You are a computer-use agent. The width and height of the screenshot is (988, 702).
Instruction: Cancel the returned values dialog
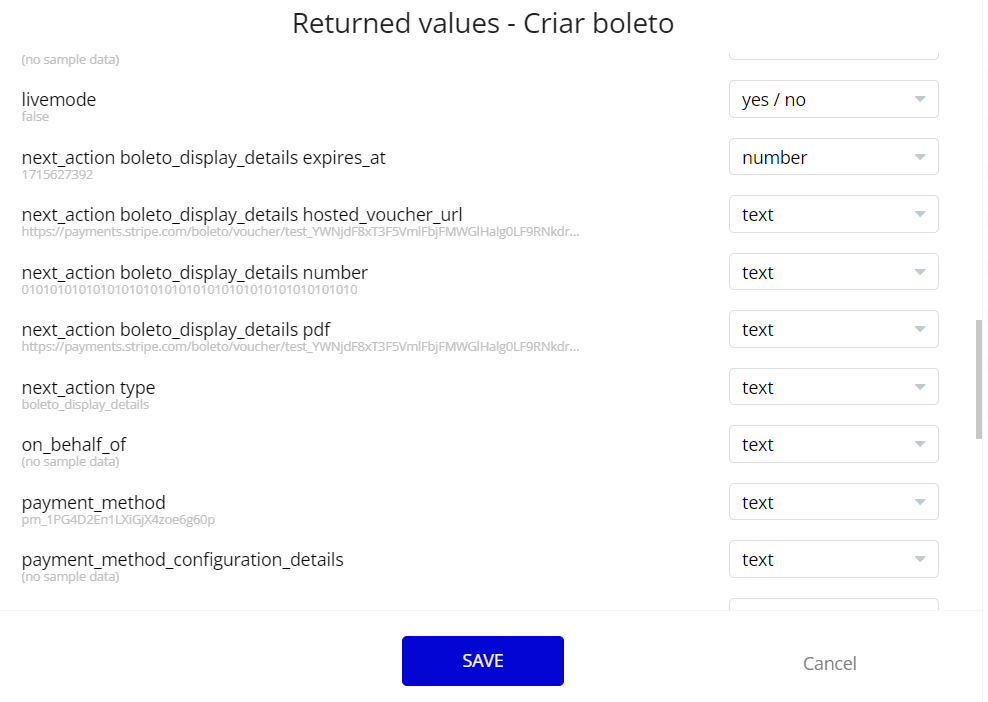click(x=829, y=663)
